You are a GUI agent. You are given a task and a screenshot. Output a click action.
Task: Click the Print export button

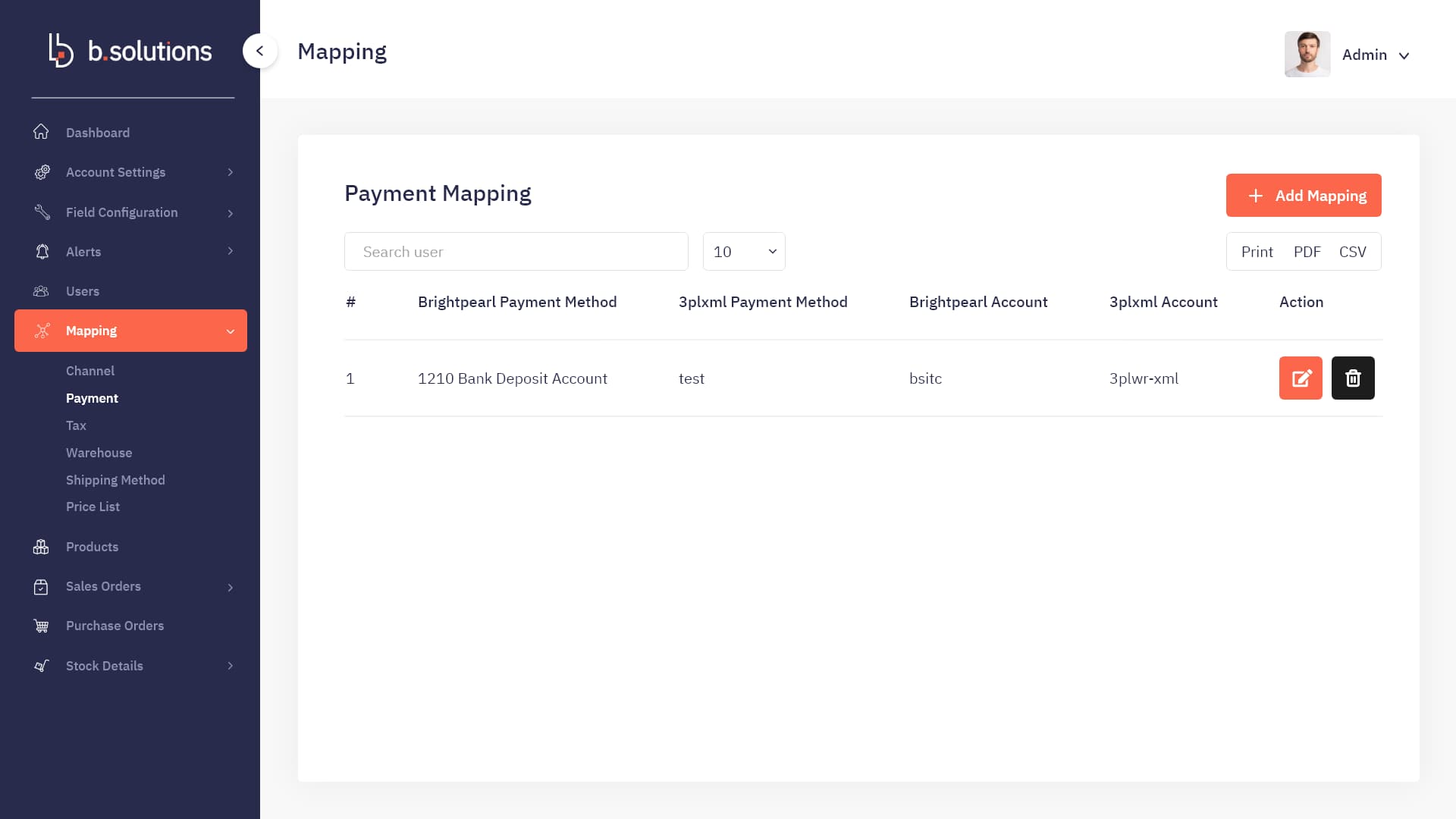coord(1257,252)
